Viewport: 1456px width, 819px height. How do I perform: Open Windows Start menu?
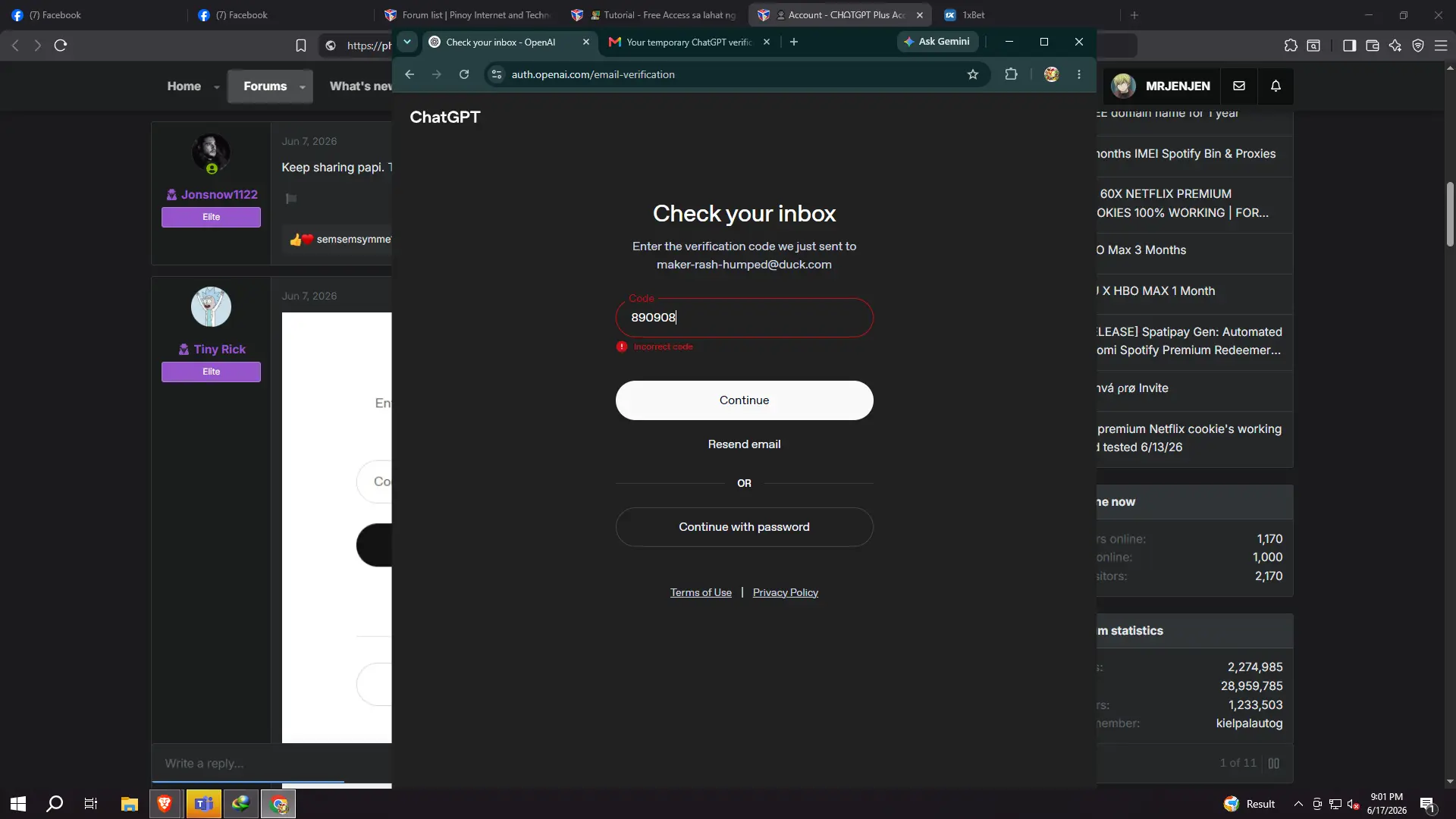click(18, 804)
